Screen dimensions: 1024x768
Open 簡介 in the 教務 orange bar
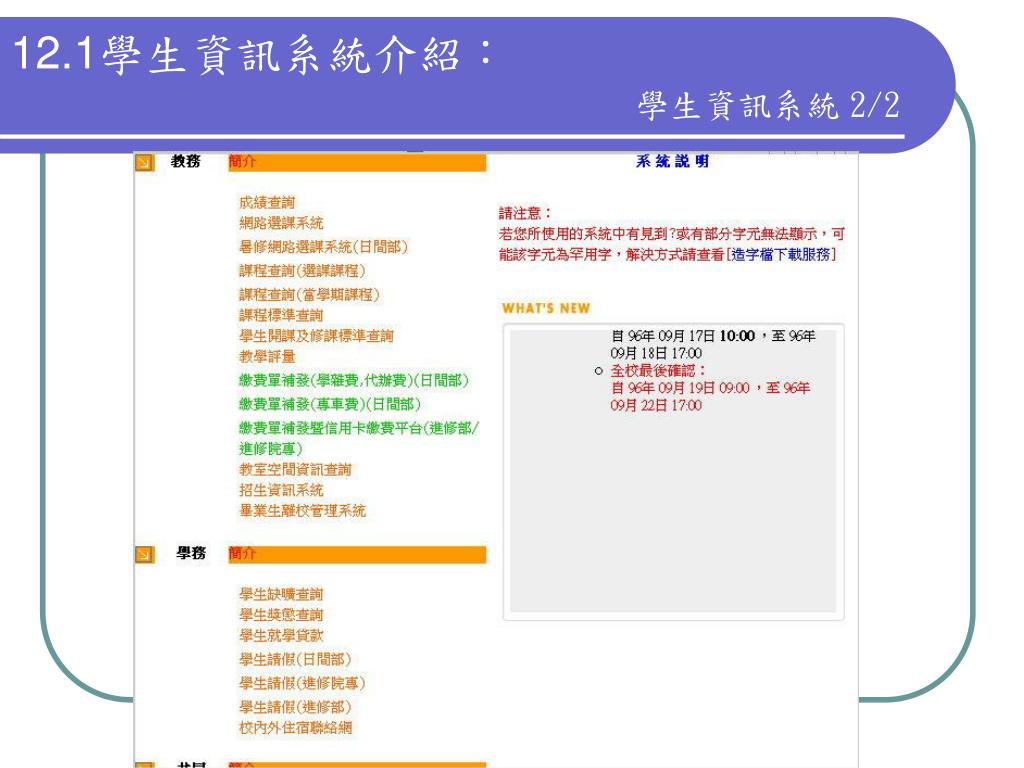[242, 161]
